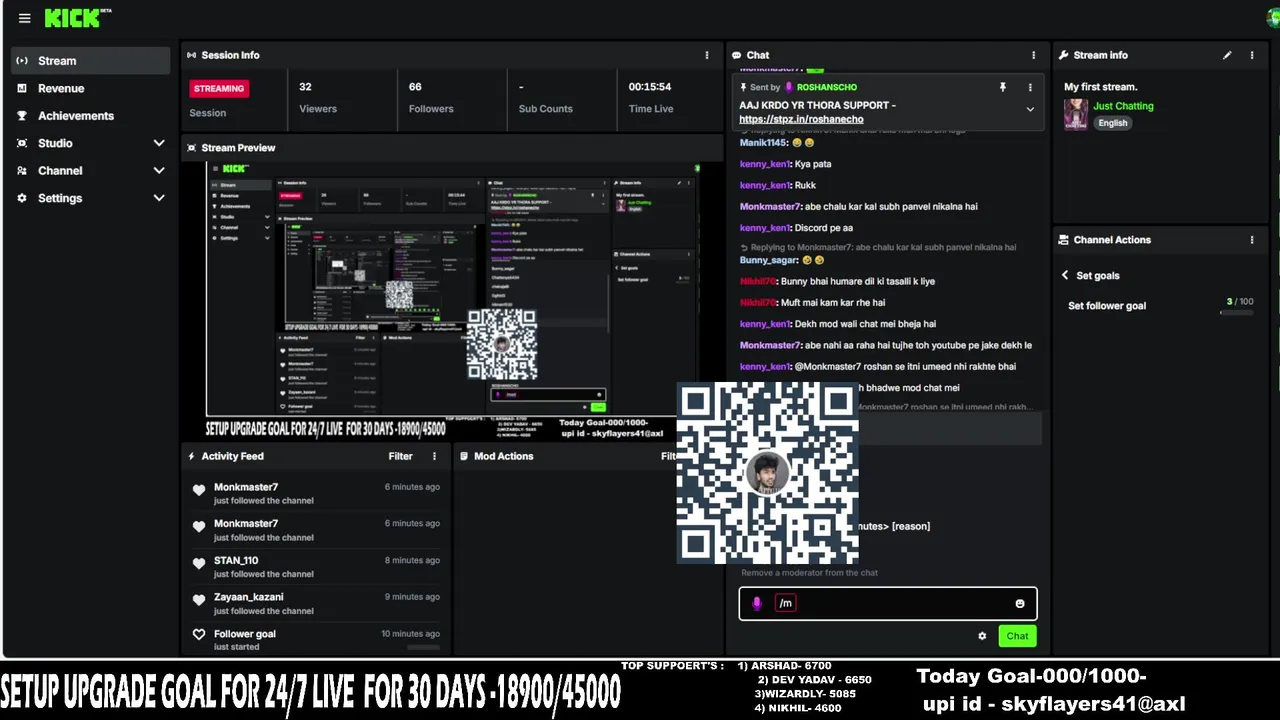Click the Just Chatting category link
The height and width of the screenshot is (720, 1280).
pos(1123,106)
